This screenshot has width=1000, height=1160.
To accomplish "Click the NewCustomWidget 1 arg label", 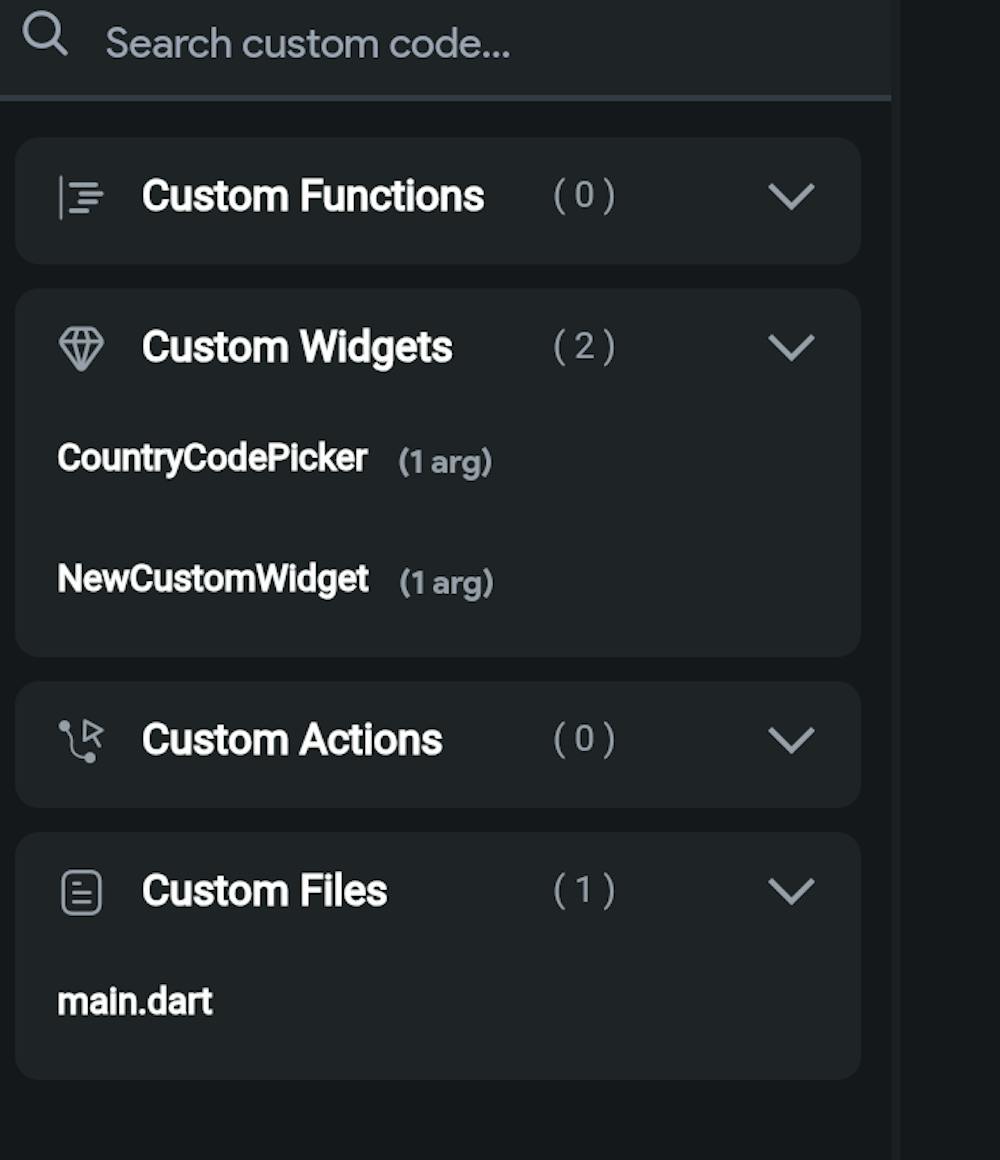I will [x=446, y=583].
